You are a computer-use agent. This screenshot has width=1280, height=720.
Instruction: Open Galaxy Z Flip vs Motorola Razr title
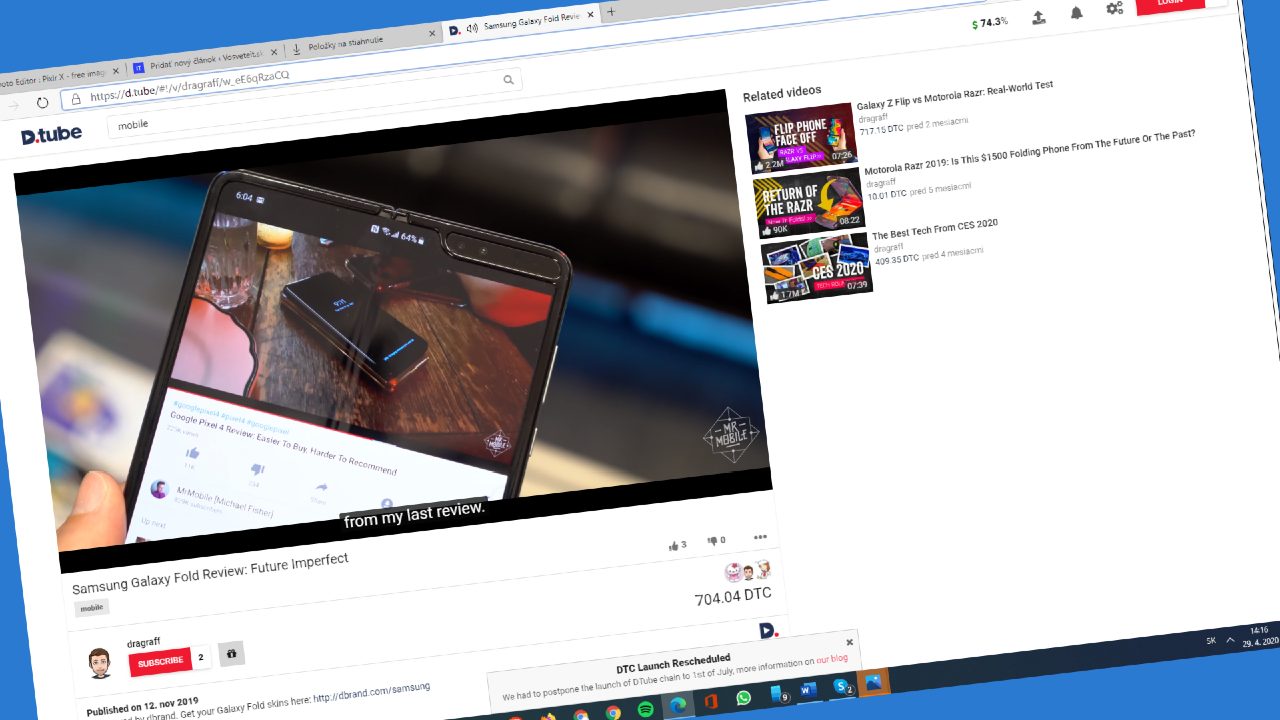(x=955, y=96)
